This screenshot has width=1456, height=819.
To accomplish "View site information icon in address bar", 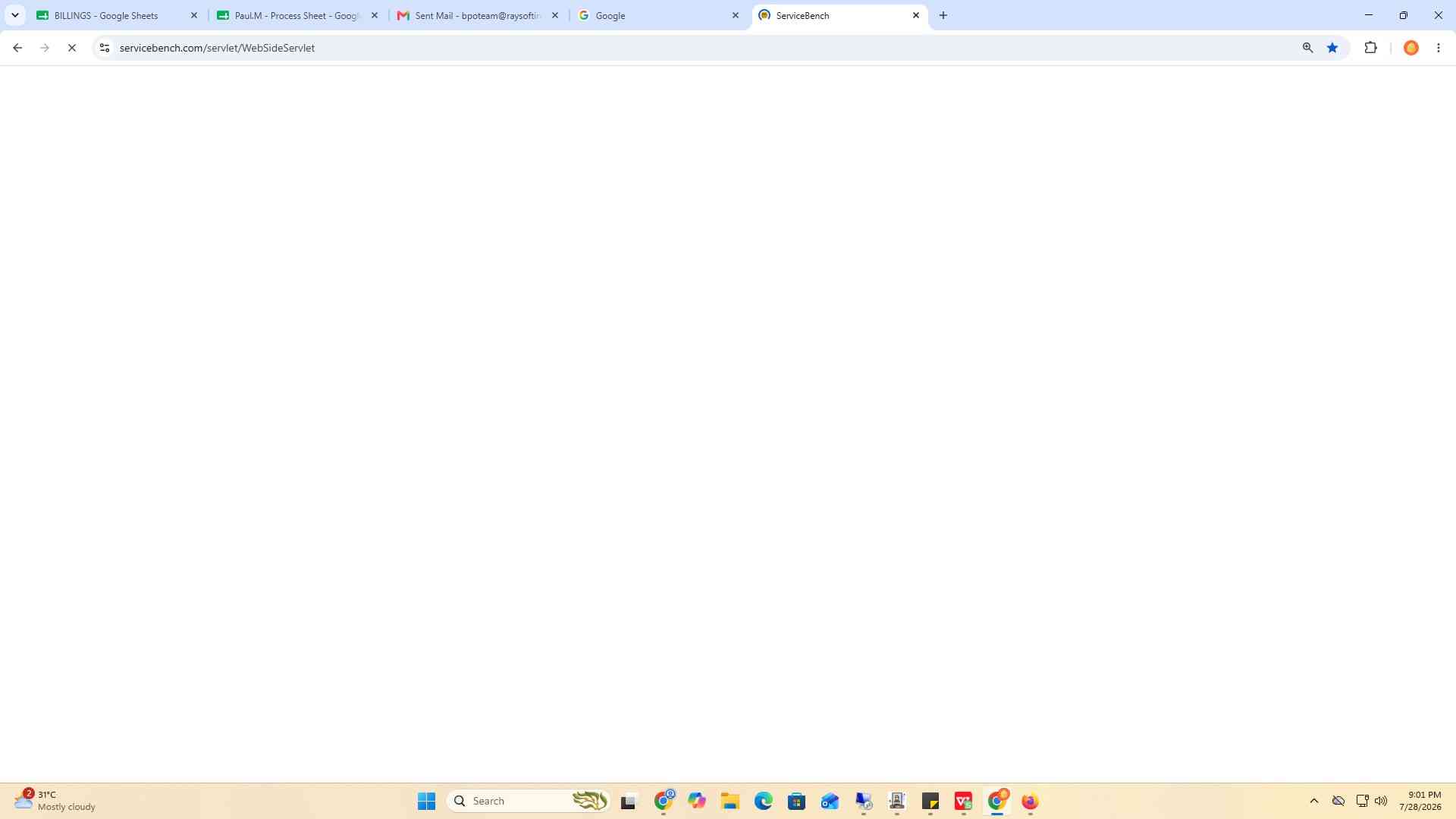I will click(105, 48).
